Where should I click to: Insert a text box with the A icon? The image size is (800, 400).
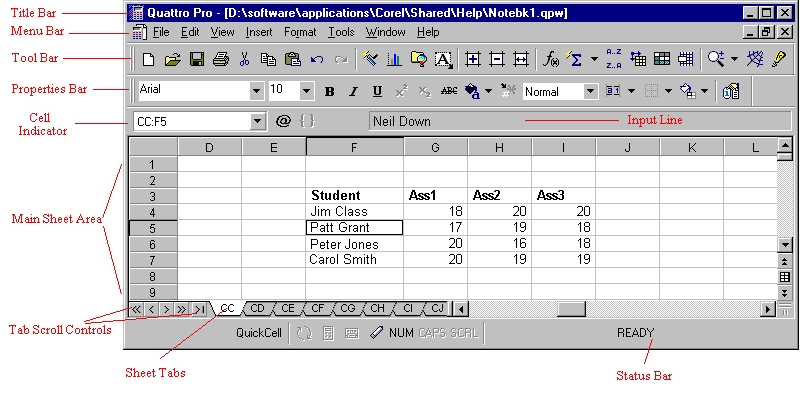point(444,60)
